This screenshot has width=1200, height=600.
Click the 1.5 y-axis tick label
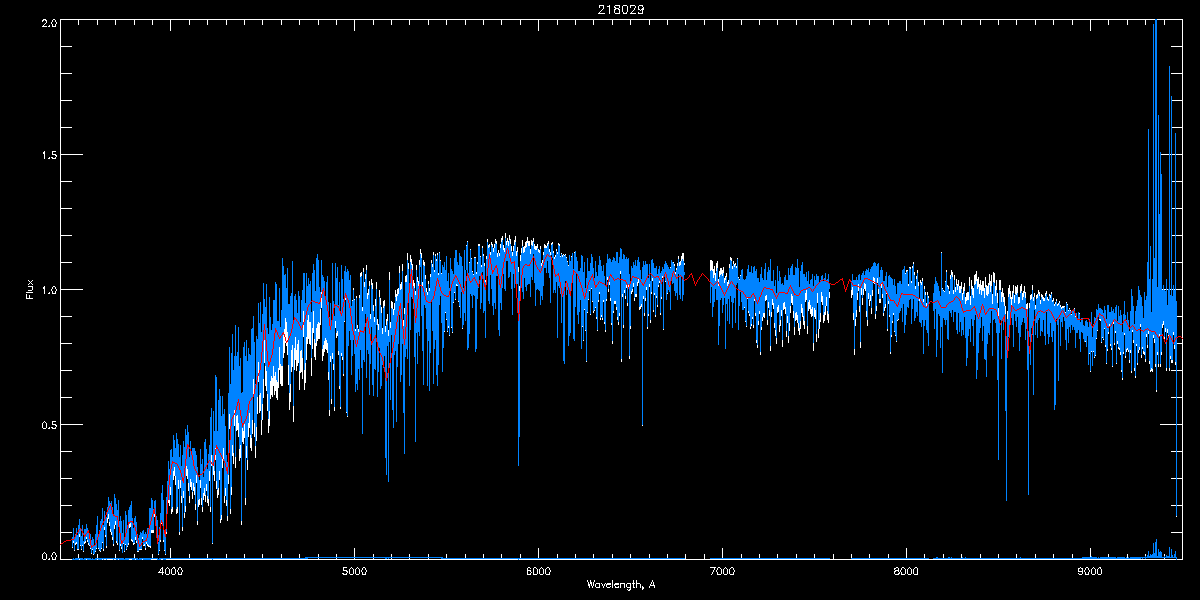[x=48, y=155]
